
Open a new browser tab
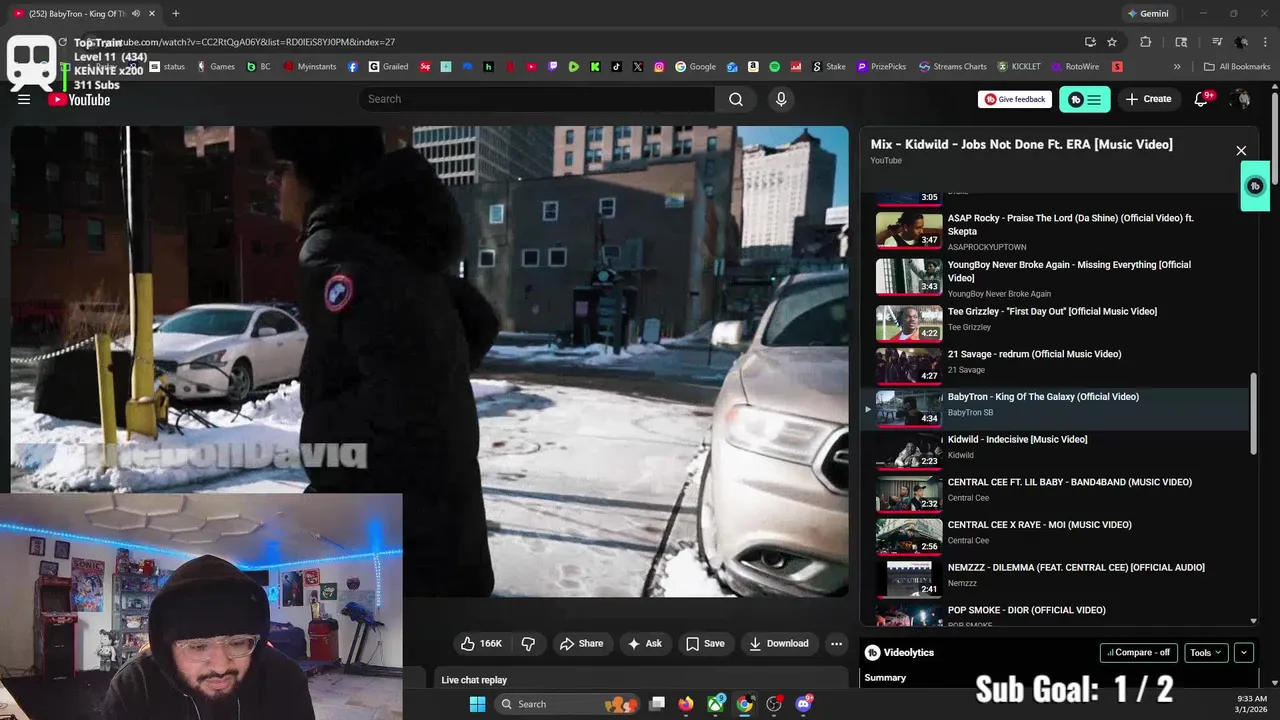(175, 14)
